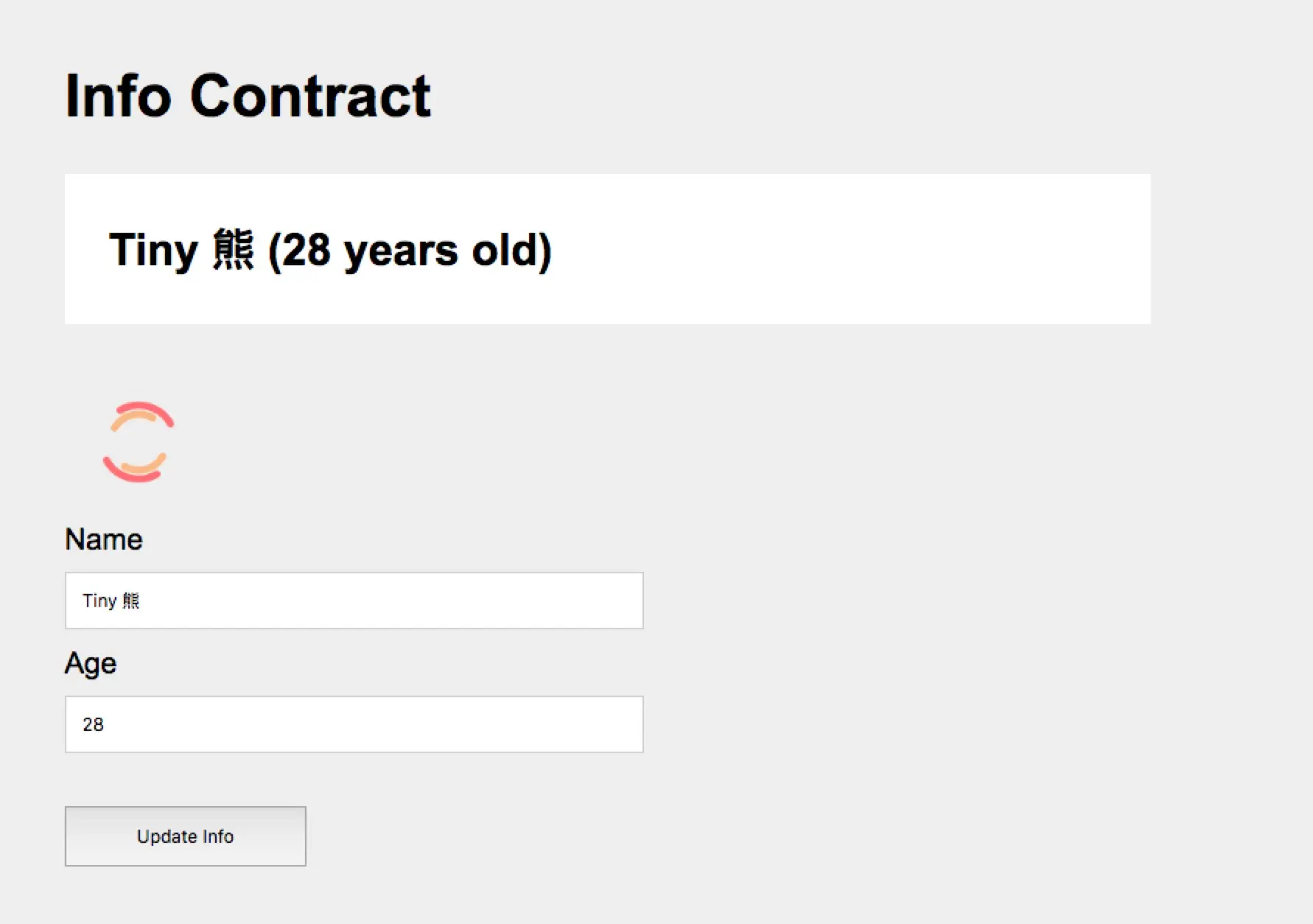Click the word "Contract" in the page title
Viewport: 1313px width, 924px height.
click(310, 96)
